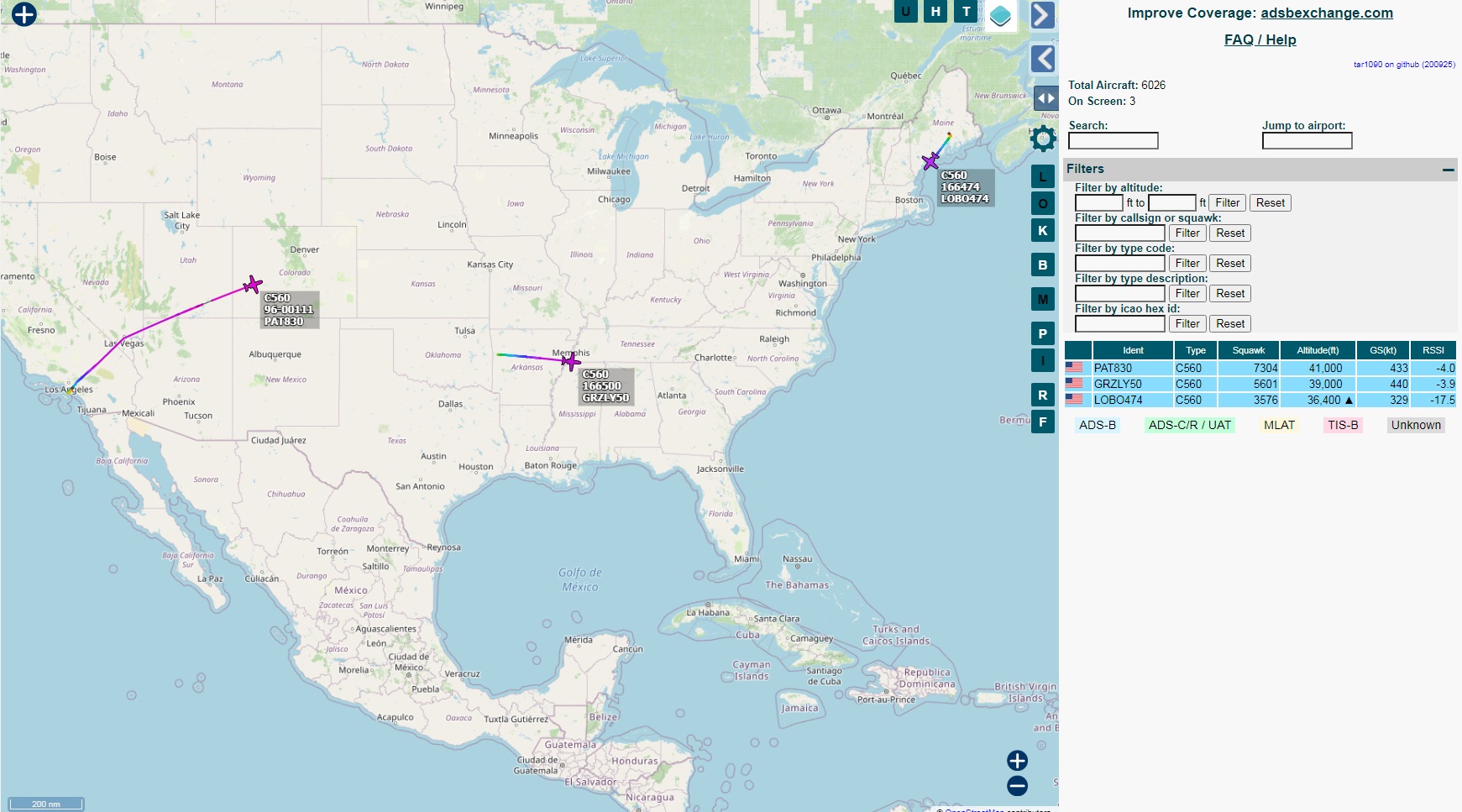
Task: Click the T map toggle button
Action: (x=967, y=12)
